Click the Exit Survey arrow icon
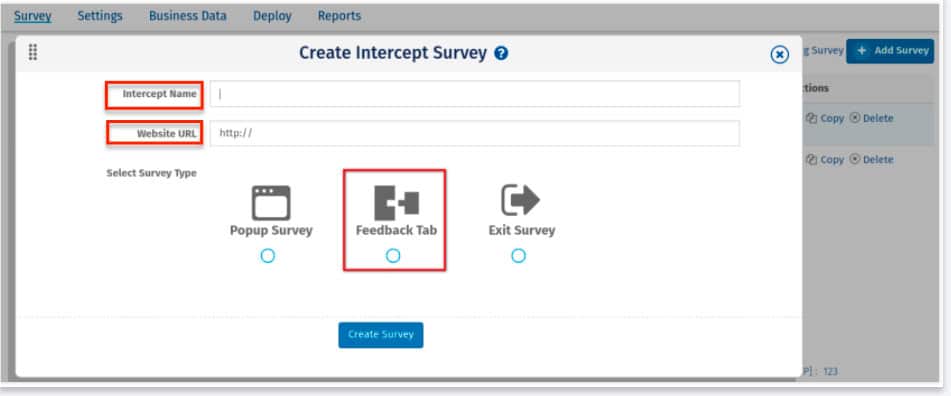951x396 pixels. [520, 201]
